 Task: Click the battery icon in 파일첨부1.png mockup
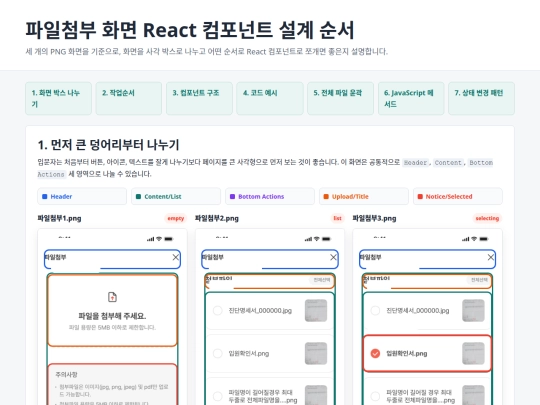click(168, 239)
